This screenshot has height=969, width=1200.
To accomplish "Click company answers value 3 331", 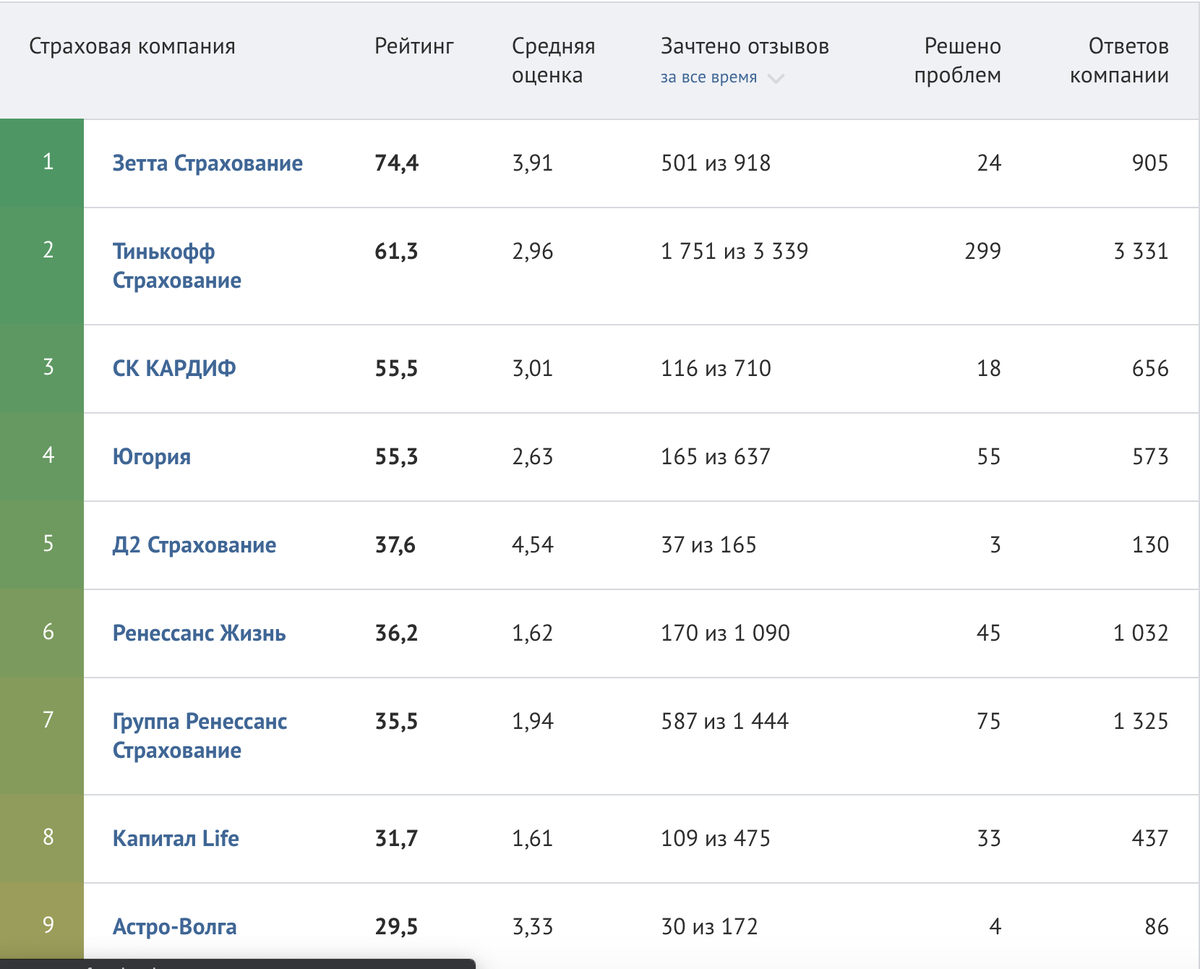I will 1141,251.
